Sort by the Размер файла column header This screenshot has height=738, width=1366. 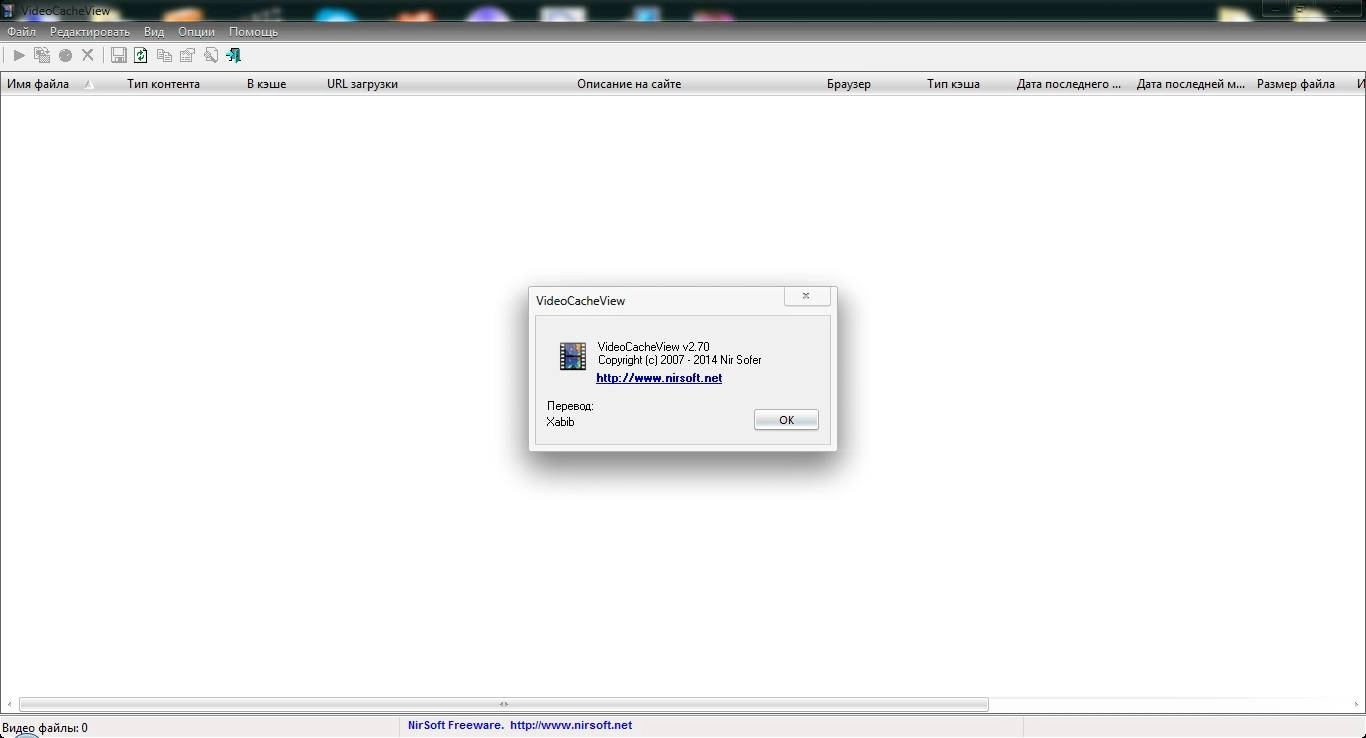point(1300,84)
